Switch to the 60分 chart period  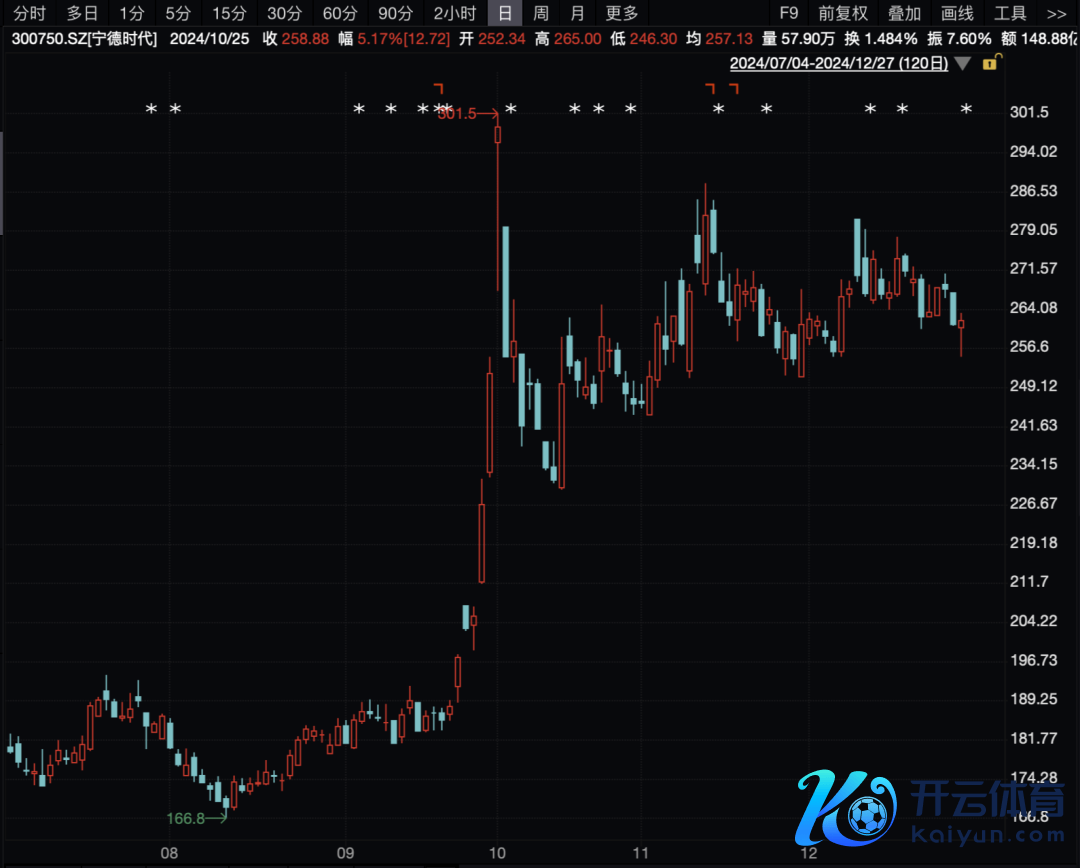pyautogui.click(x=340, y=13)
